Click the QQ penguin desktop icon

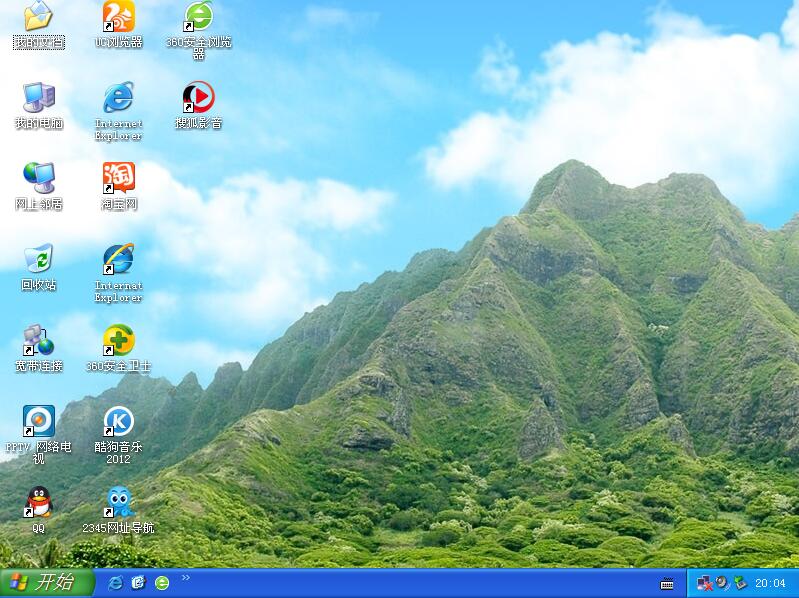[x=38, y=503]
